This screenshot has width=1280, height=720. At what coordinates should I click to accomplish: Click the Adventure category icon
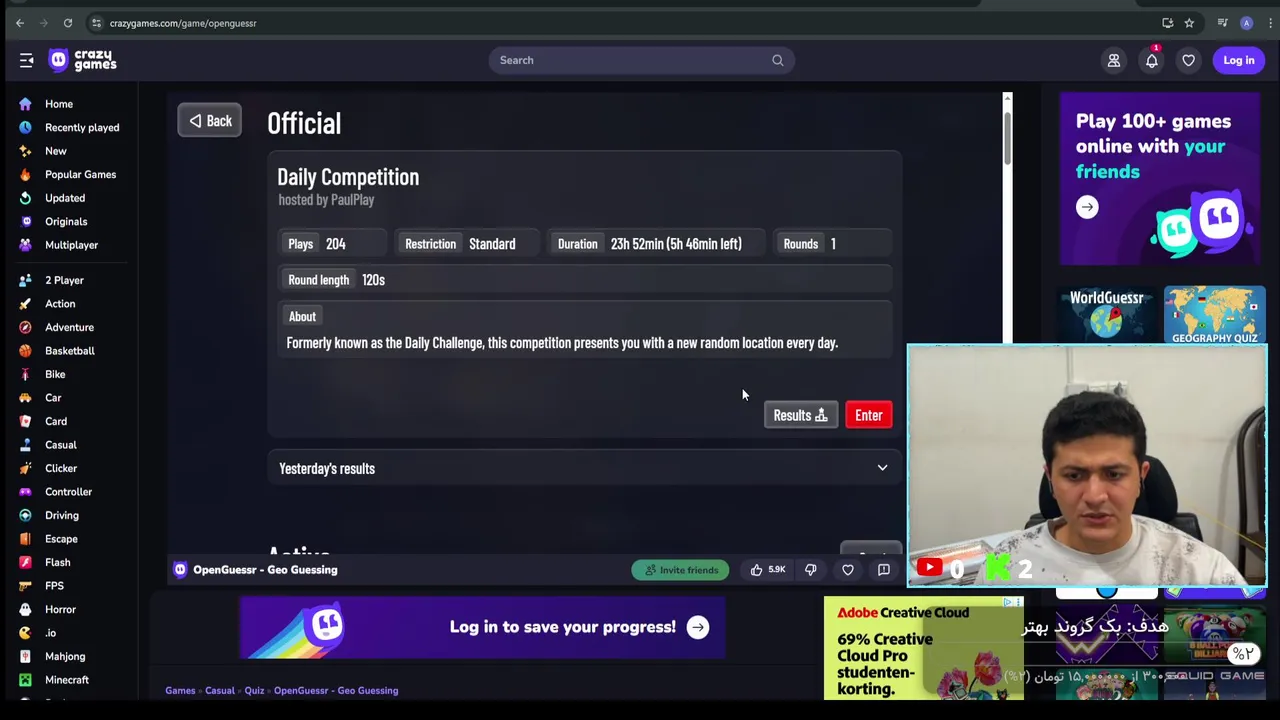click(x=25, y=327)
